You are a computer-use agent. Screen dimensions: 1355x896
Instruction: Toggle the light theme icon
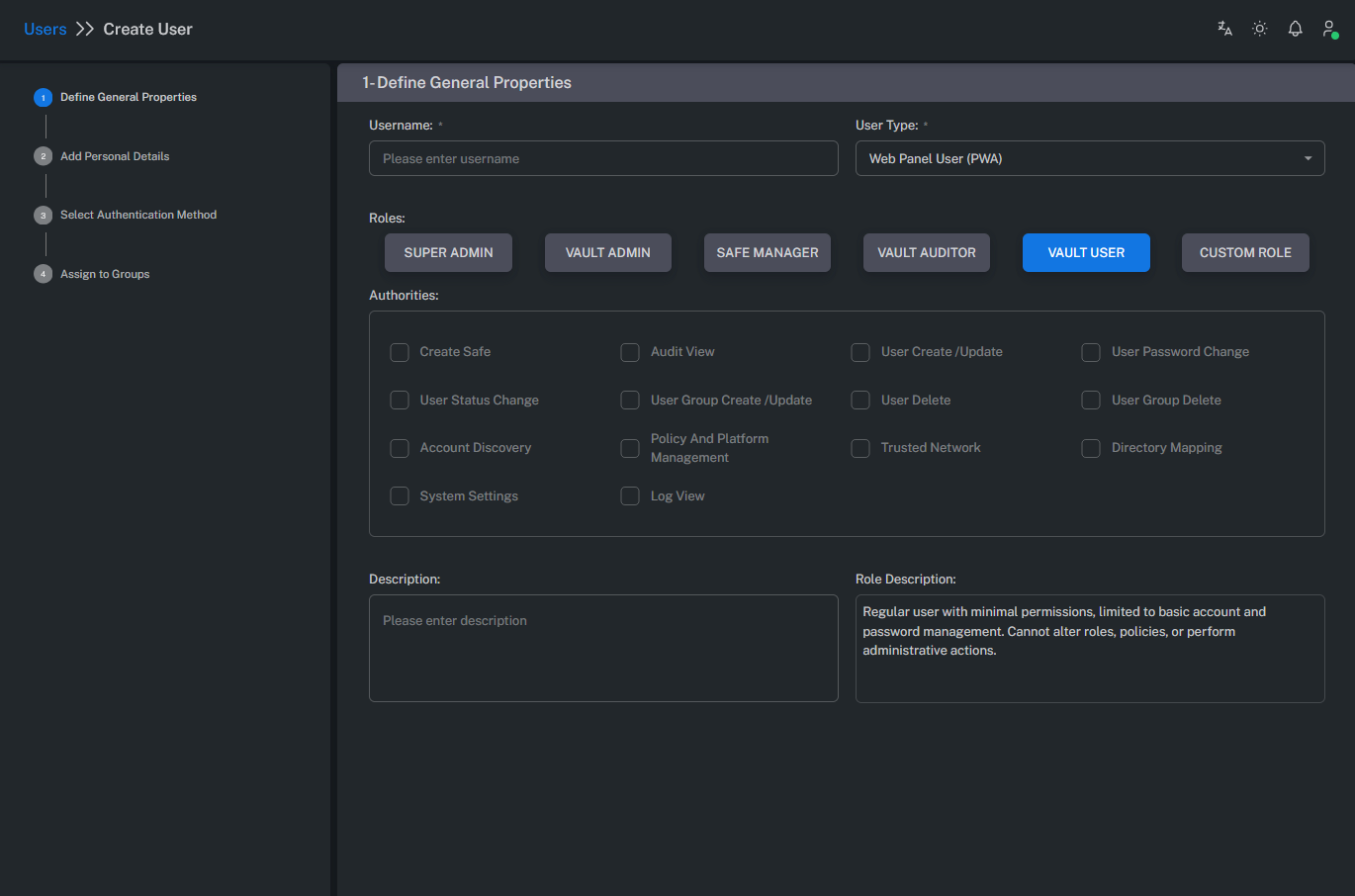(x=1259, y=29)
